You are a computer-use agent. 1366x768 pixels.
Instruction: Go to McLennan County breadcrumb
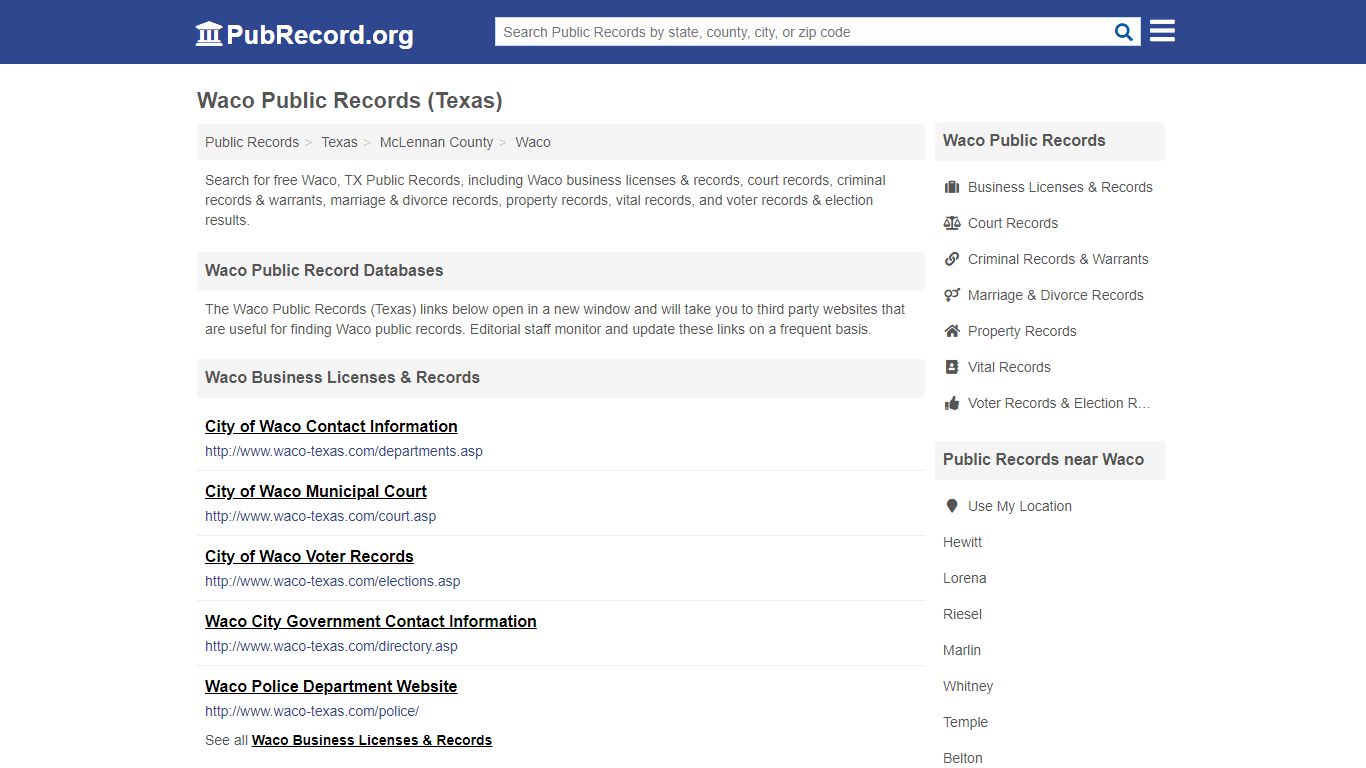pos(436,142)
